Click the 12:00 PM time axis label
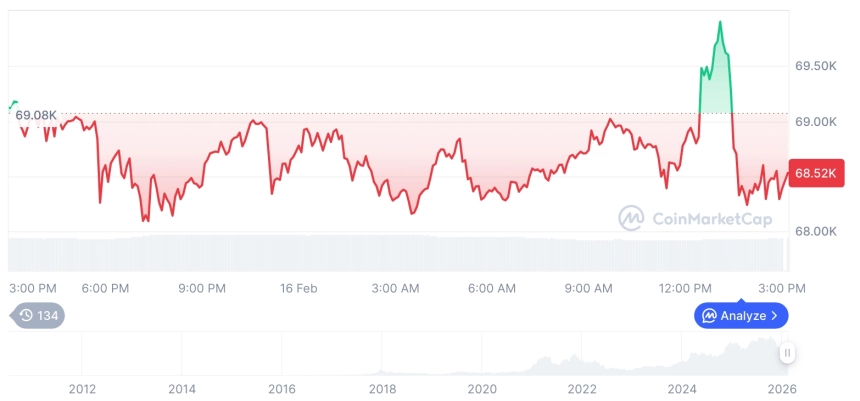The height and width of the screenshot is (401, 860). pyautogui.click(x=686, y=288)
